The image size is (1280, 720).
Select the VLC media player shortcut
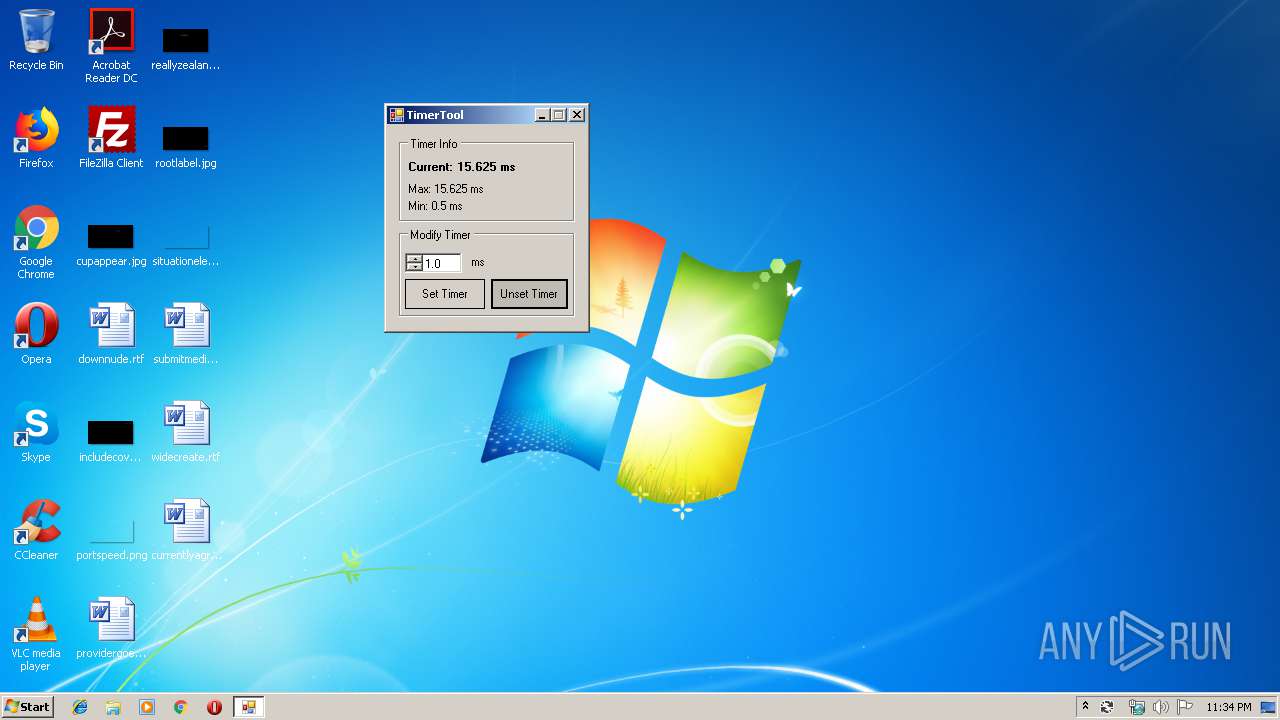tap(36, 634)
